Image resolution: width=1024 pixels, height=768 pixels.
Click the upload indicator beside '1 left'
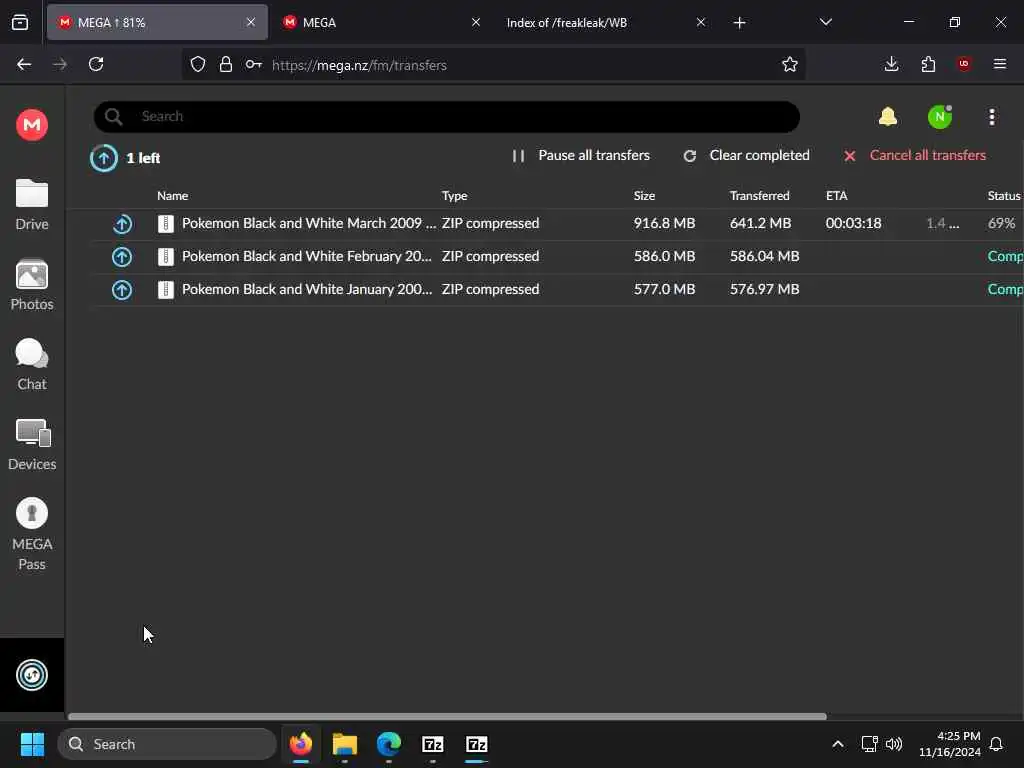(104, 157)
